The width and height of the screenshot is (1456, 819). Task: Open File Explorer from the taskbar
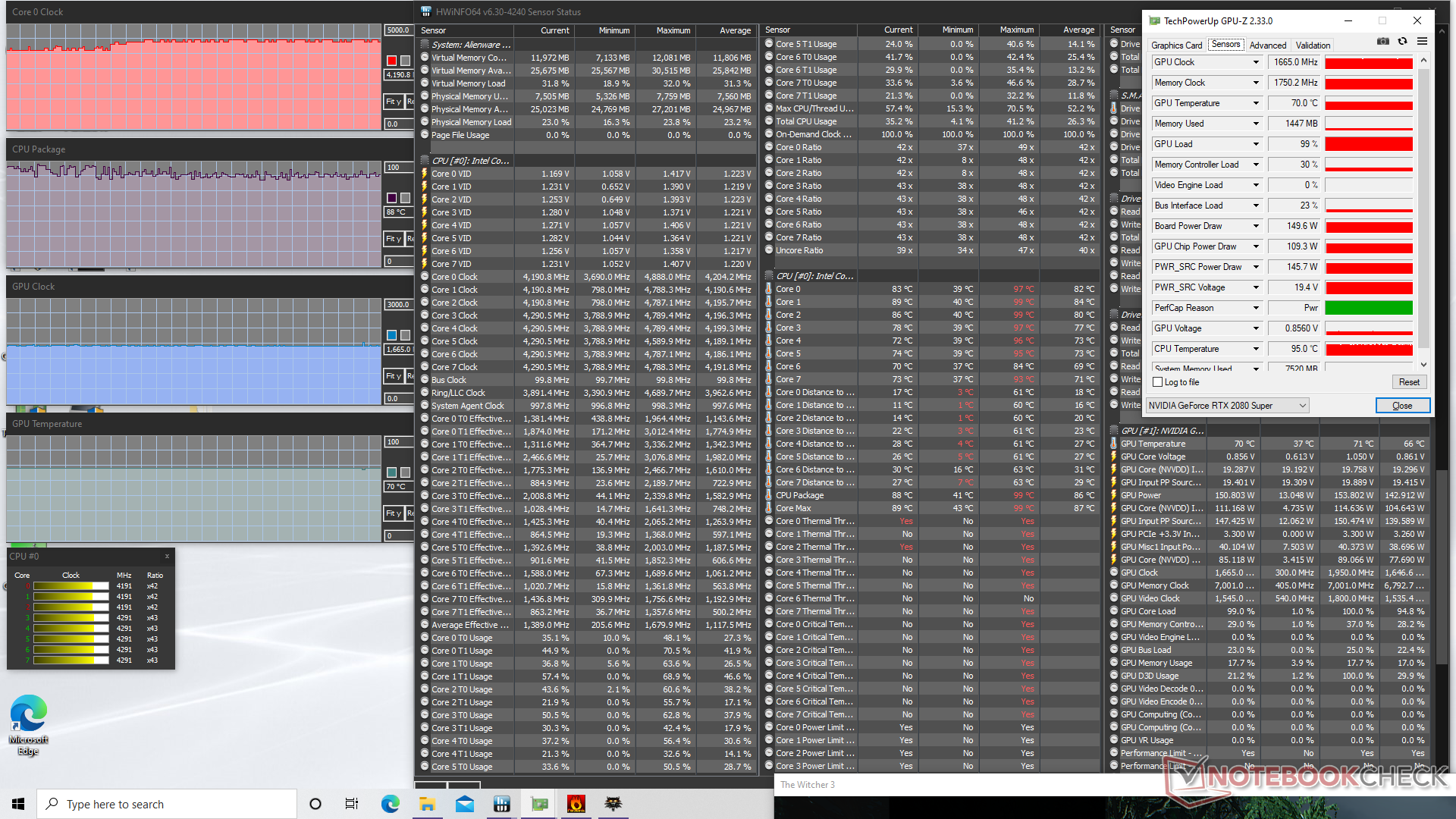pyautogui.click(x=427, y=804)
